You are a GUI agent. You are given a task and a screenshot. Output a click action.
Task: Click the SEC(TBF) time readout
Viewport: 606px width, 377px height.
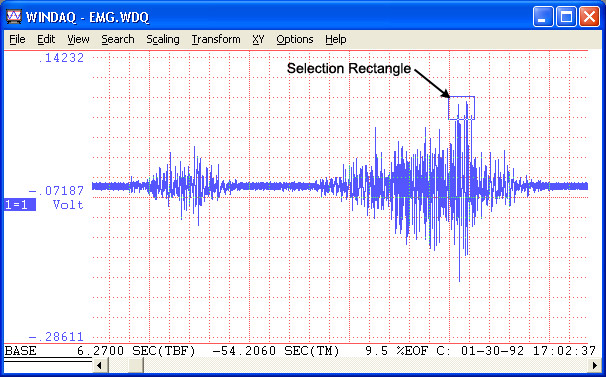point(137,351)
